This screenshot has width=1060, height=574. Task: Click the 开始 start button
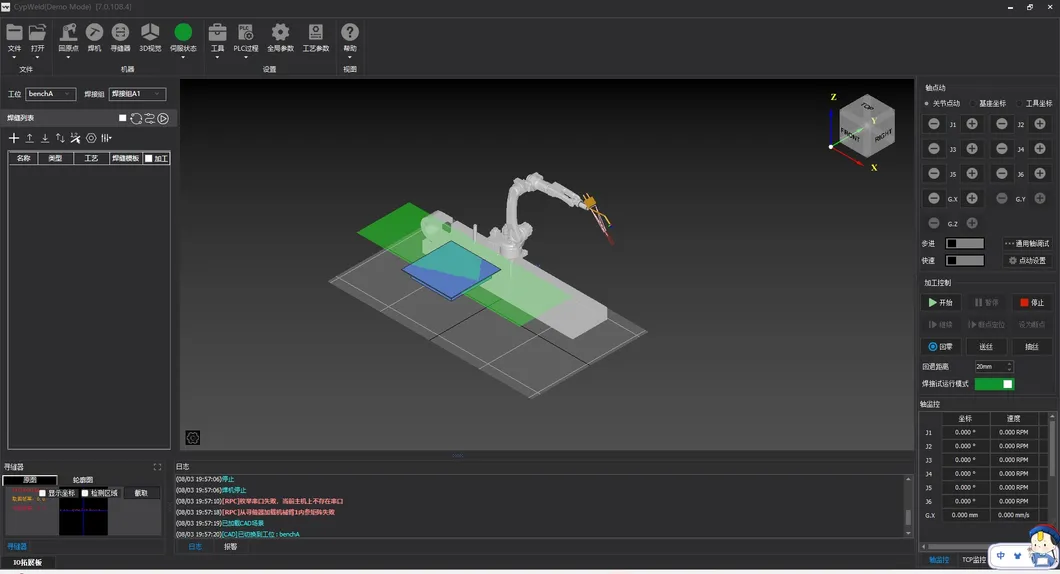click(940, 302)
